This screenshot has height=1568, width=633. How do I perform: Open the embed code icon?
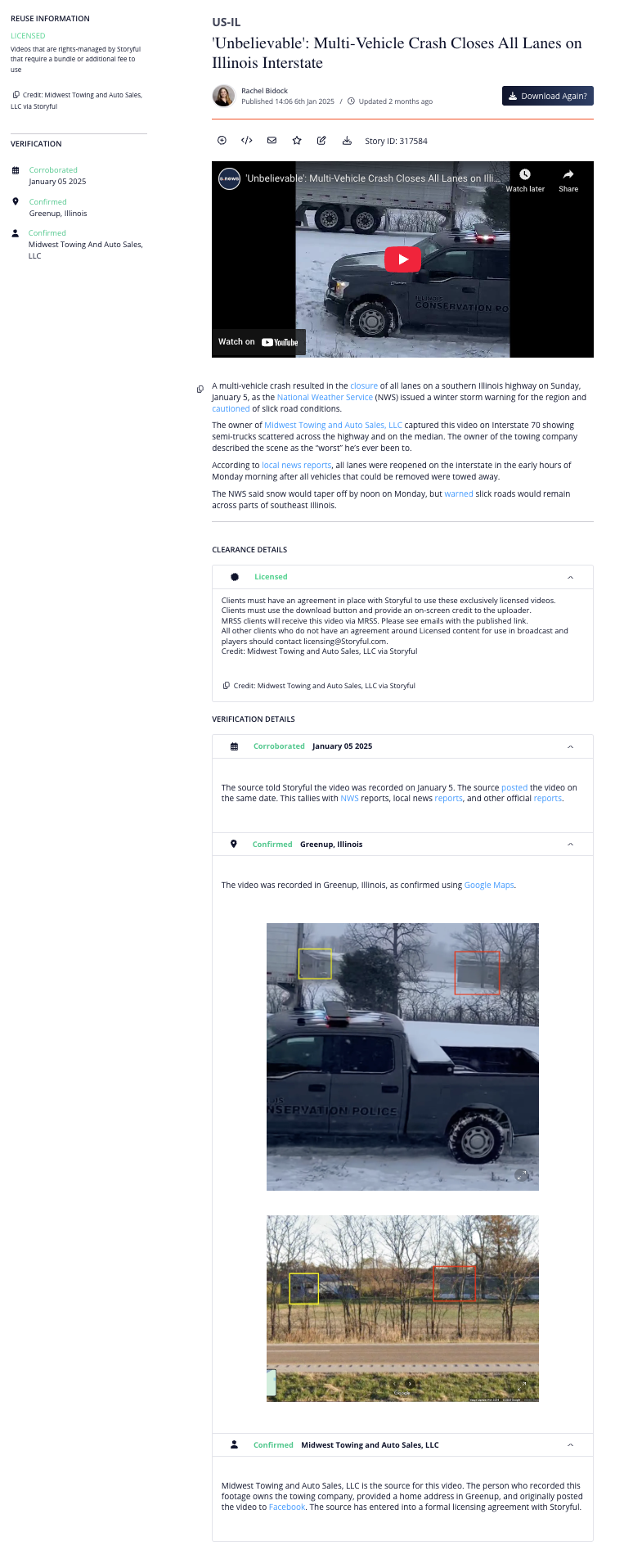tap(246, 141)
